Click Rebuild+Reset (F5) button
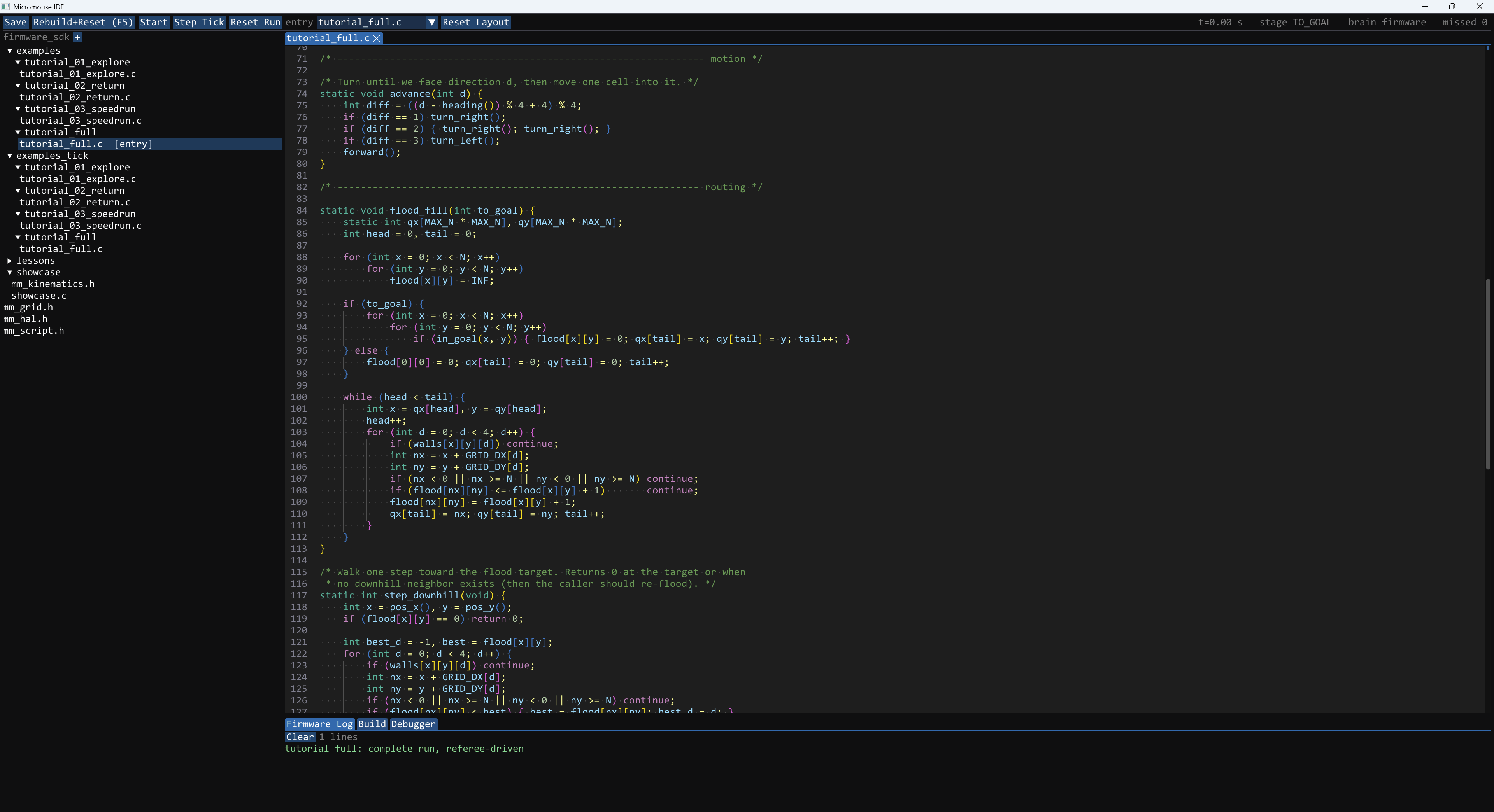 coord(83,22)
